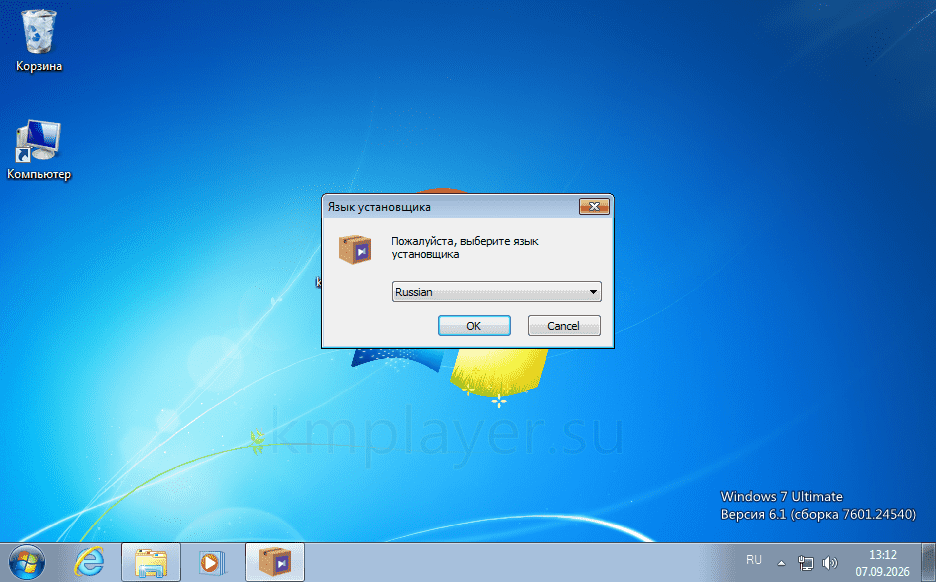Switch to the installer taskbar button

(275, 562)
